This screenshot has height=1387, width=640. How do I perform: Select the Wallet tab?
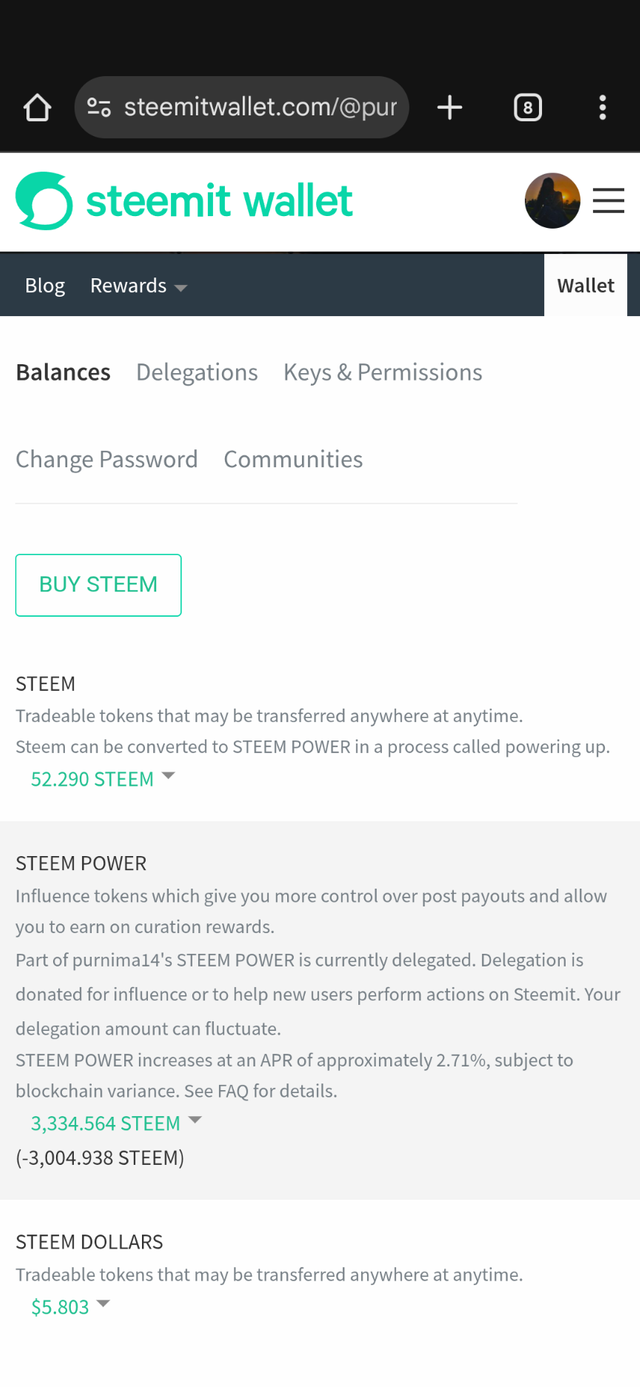(586, 286)
